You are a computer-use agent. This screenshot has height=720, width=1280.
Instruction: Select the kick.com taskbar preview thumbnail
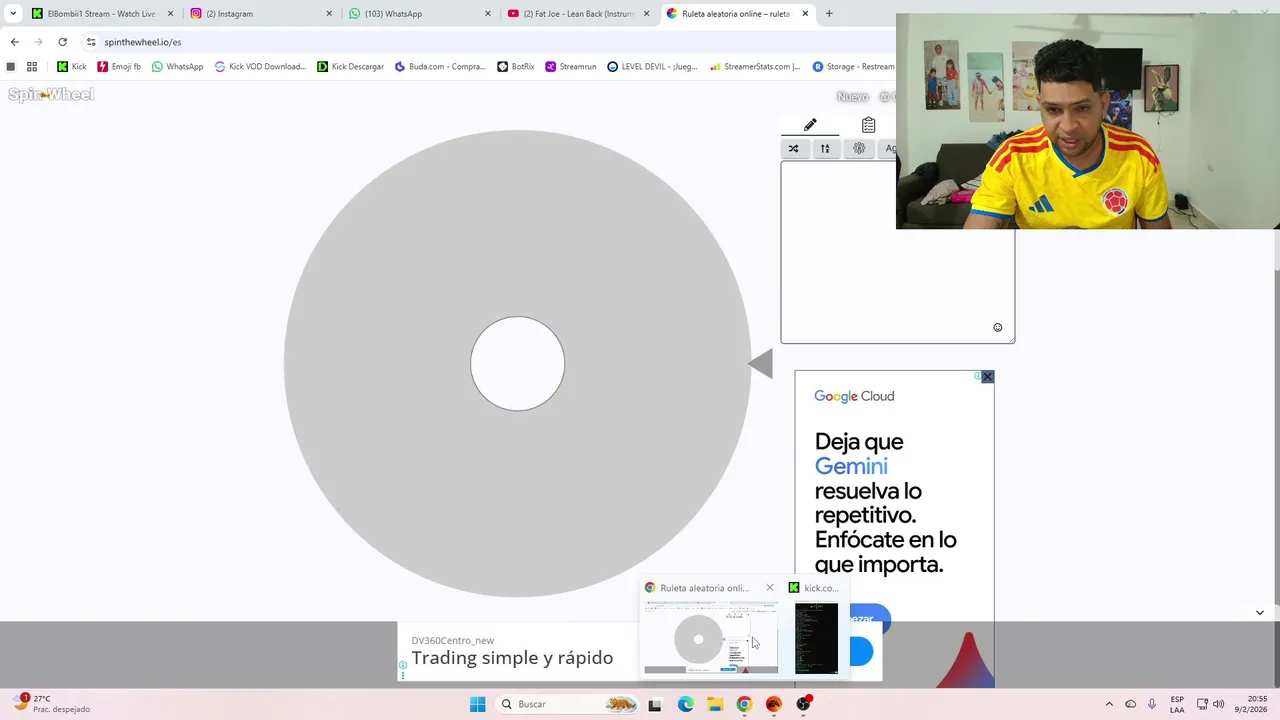[x=816, y=637]
